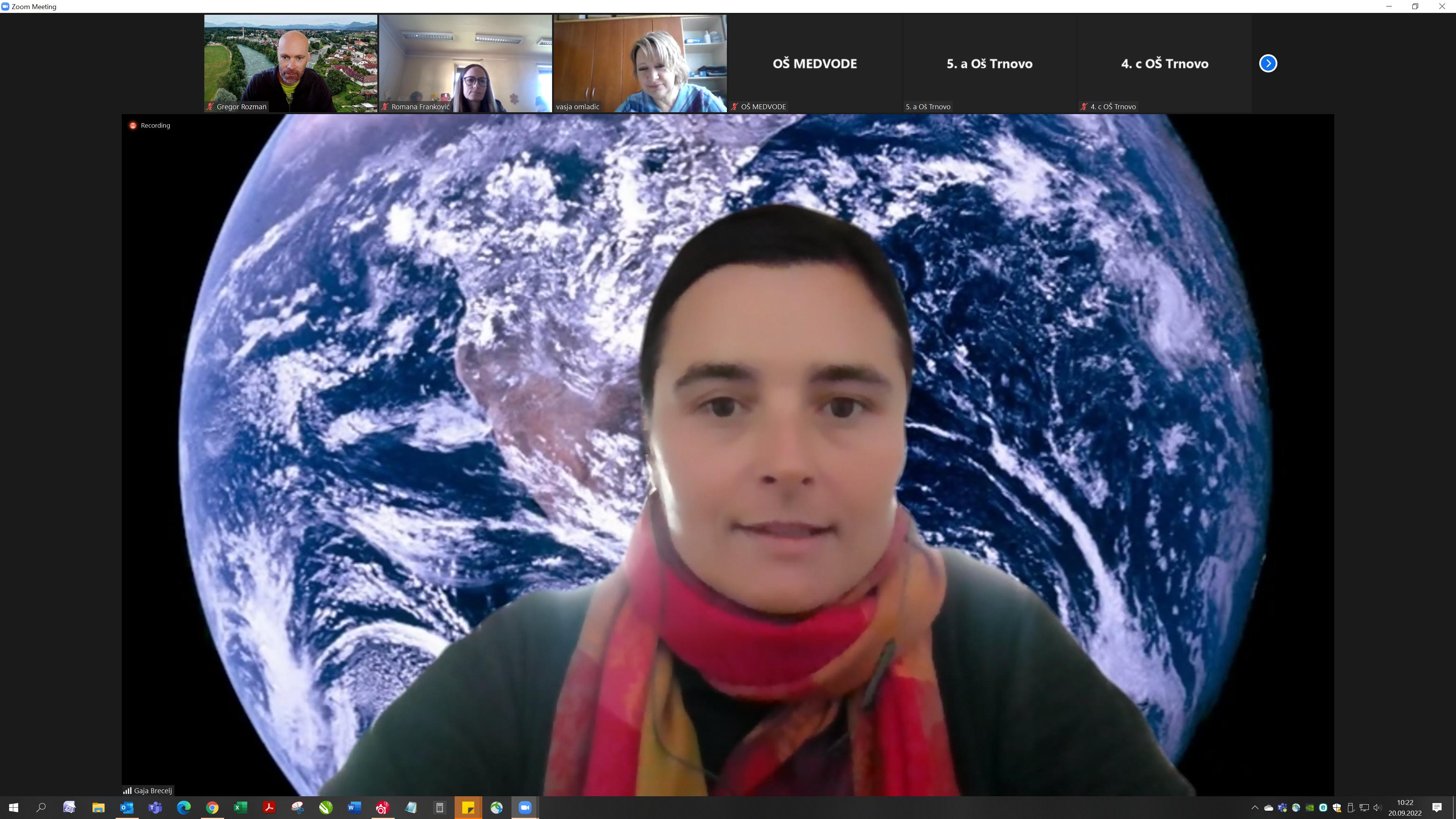Viewport: 1456px width, 819px height.
Task: Open Microsoft Teams from the taskbar
Action: (x=155, y=808)
